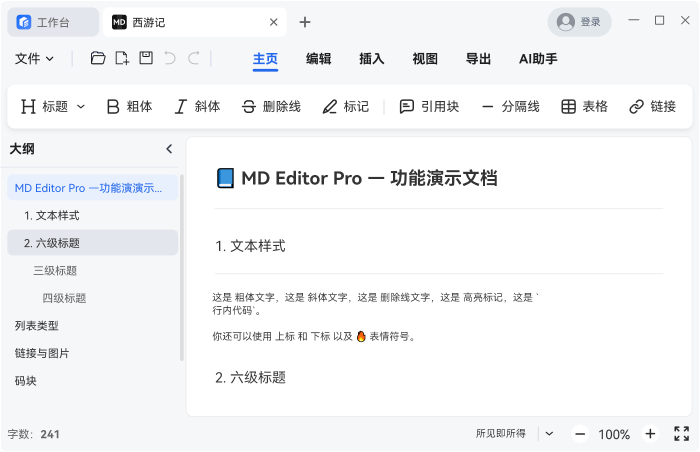The height and width of the screenshot is (452, 700).
Task: Switch to the 编辑 tab
Action: pos(318,59)
